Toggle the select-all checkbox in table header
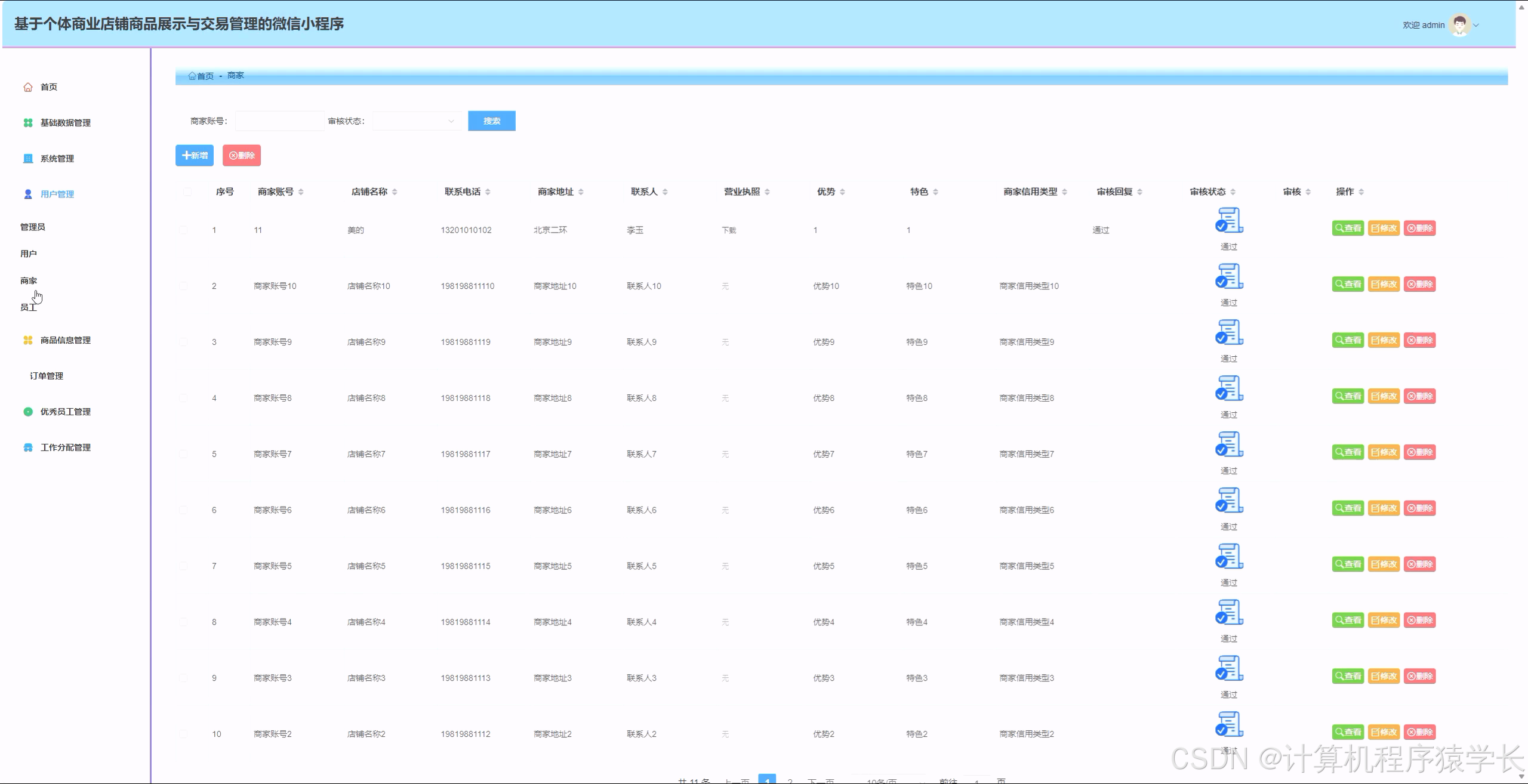 [x=187, y=192]
